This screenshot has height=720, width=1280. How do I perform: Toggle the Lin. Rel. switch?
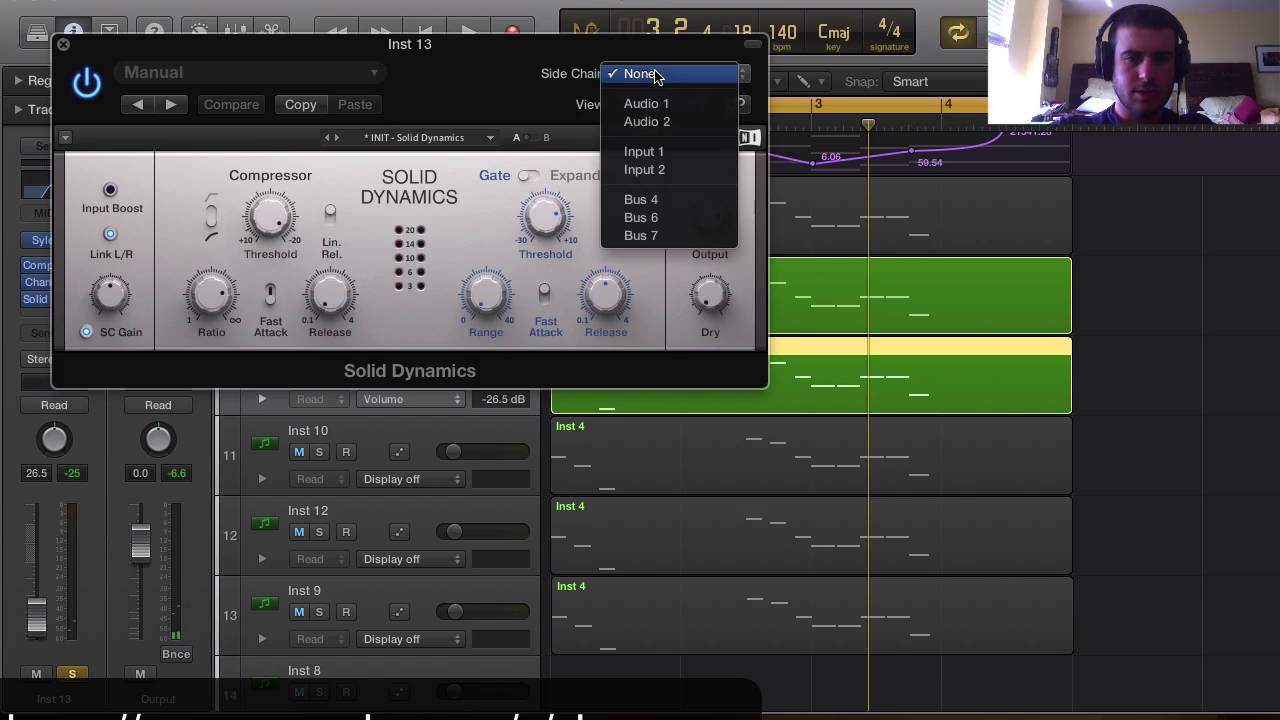(x=330, y=214)
